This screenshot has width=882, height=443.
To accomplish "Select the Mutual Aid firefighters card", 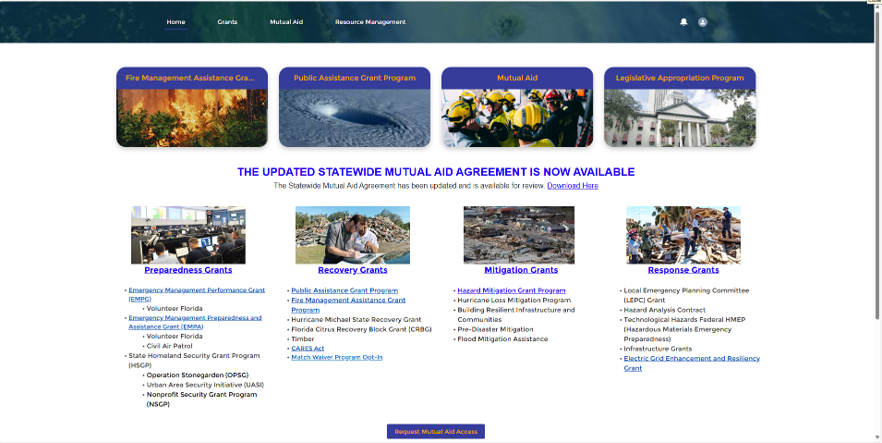I will 517,108.
